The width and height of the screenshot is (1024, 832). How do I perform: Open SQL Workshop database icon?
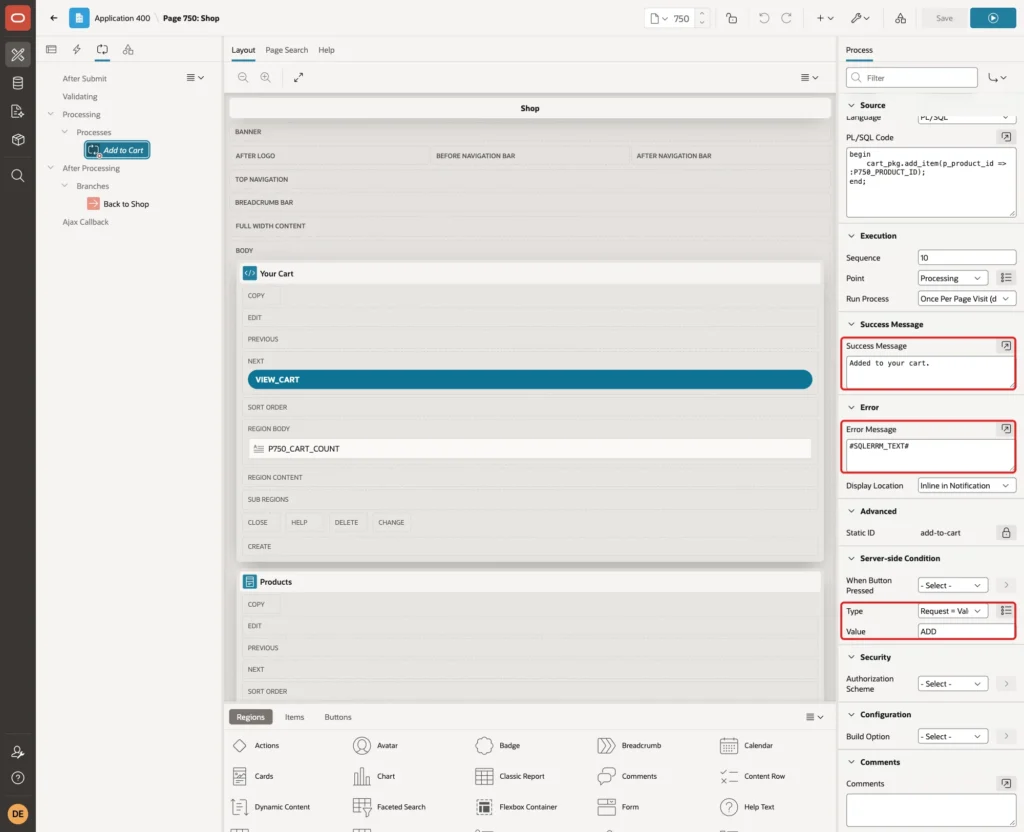point(18,83)
